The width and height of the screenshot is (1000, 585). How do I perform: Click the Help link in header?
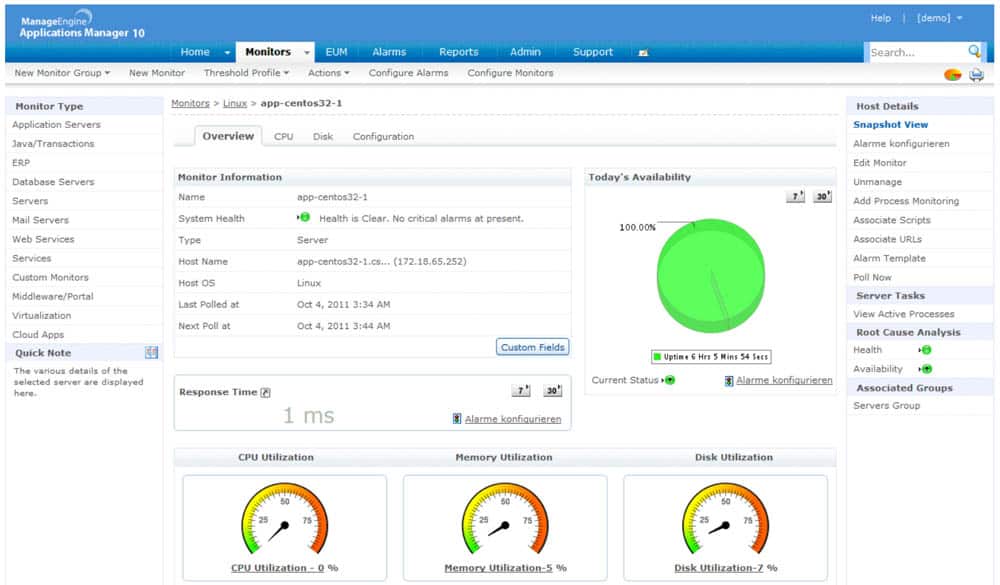881,18
